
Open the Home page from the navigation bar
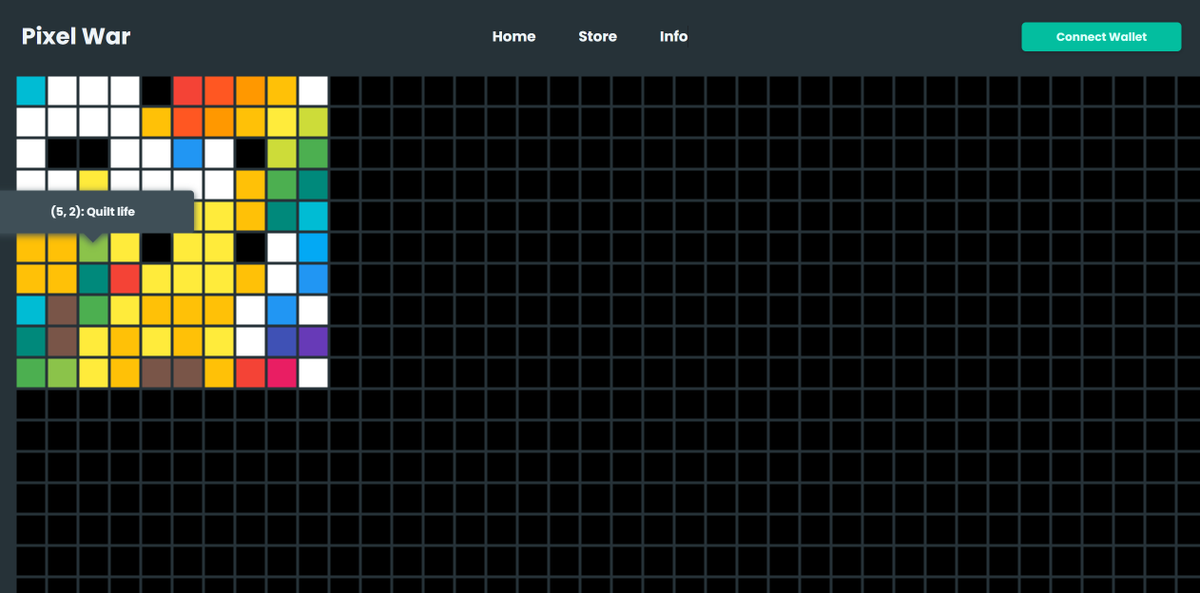pyautogui.click(x=514, y=36)
